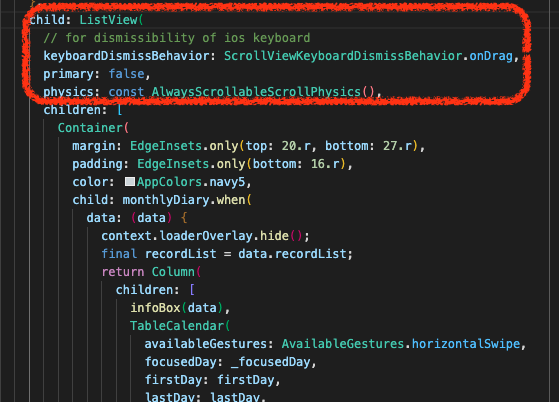
Task: Select the comment about ios keyboard dismissibility
Action: point(177,38)
